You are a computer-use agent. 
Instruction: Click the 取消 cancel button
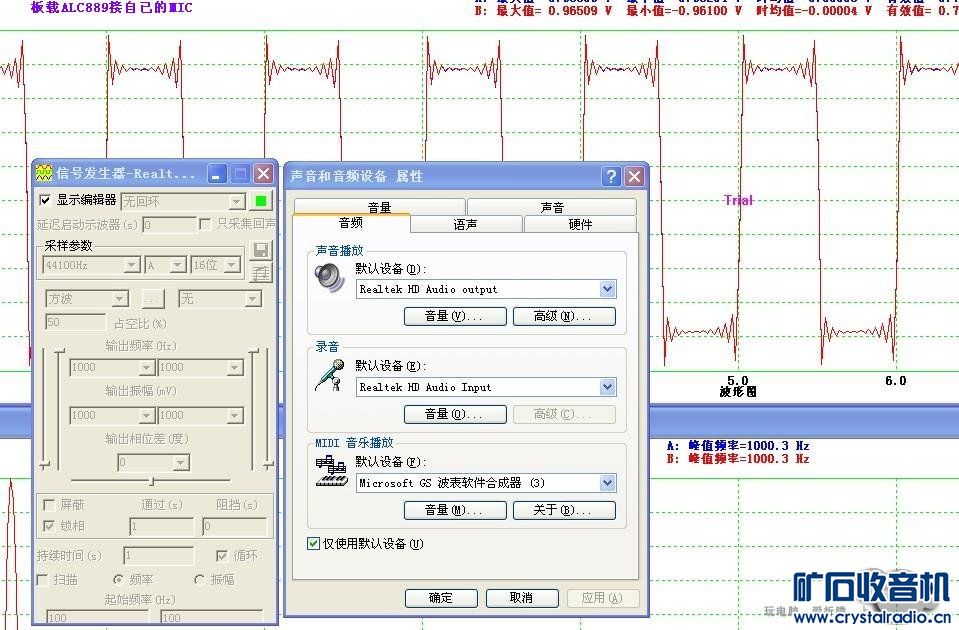pos(522,598)
